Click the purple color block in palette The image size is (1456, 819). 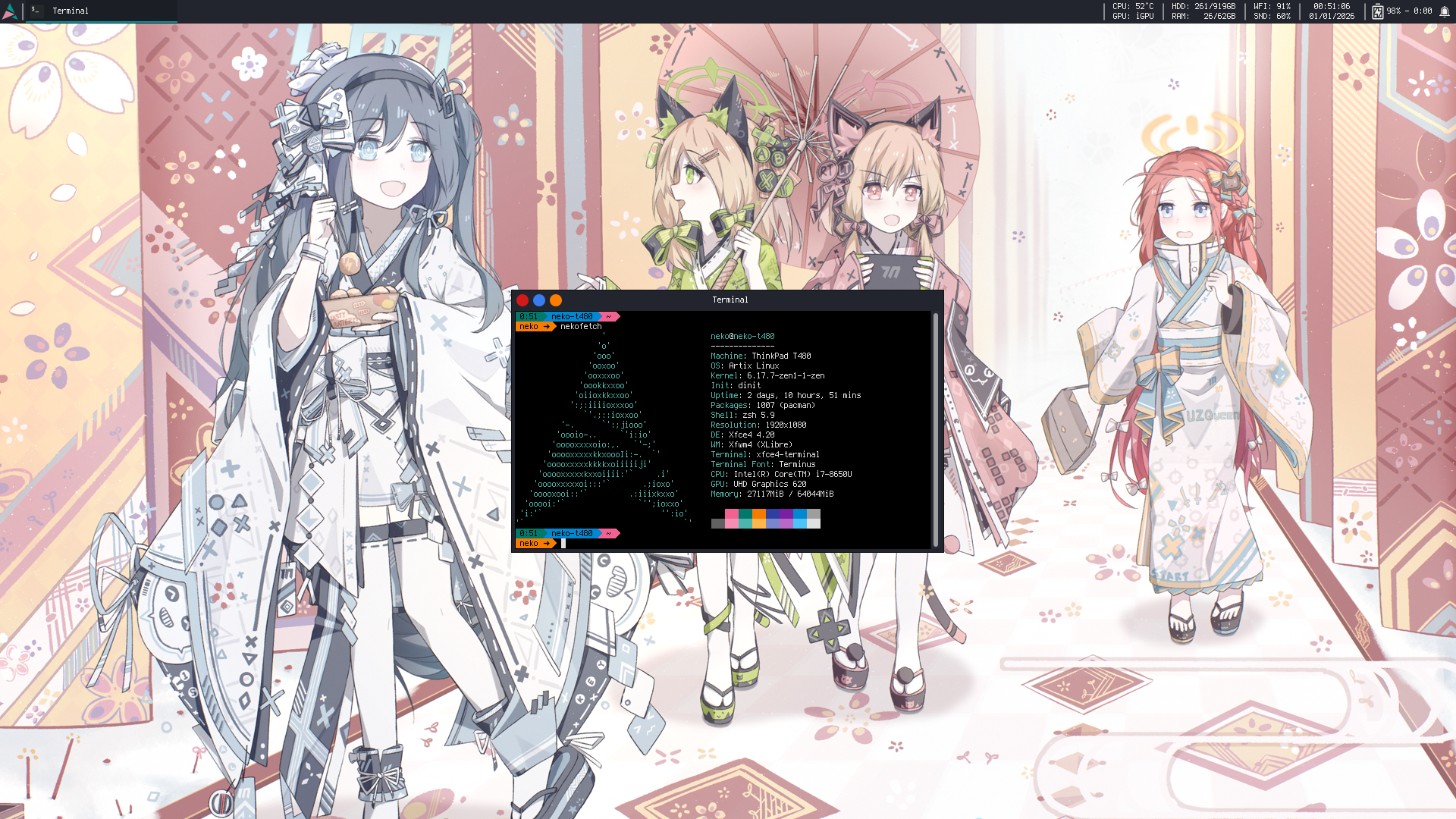coord(786,514)
